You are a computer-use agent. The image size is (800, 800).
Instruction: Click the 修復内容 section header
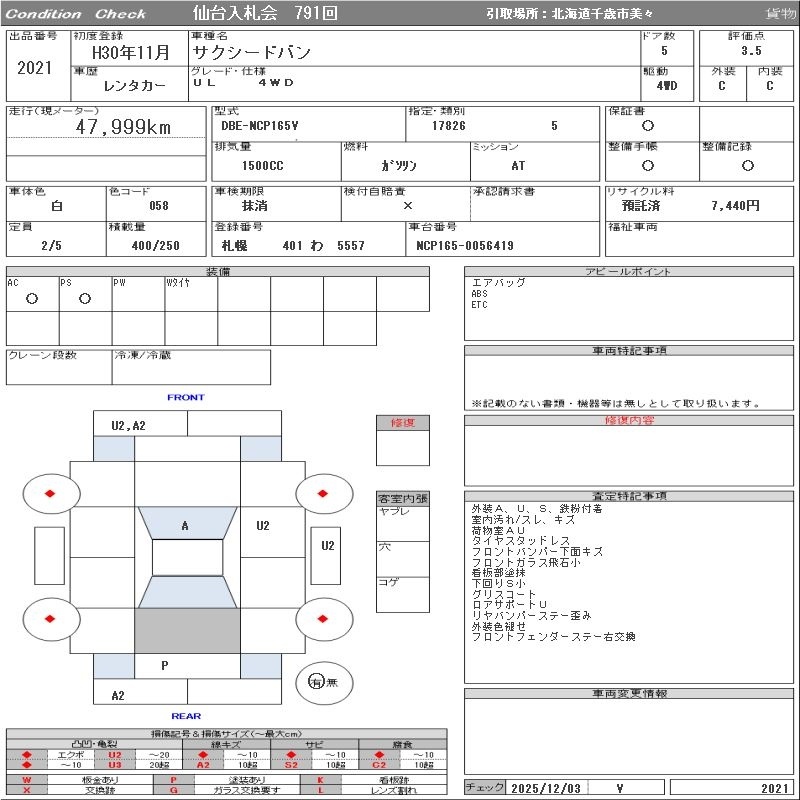(x=630, y=421)
